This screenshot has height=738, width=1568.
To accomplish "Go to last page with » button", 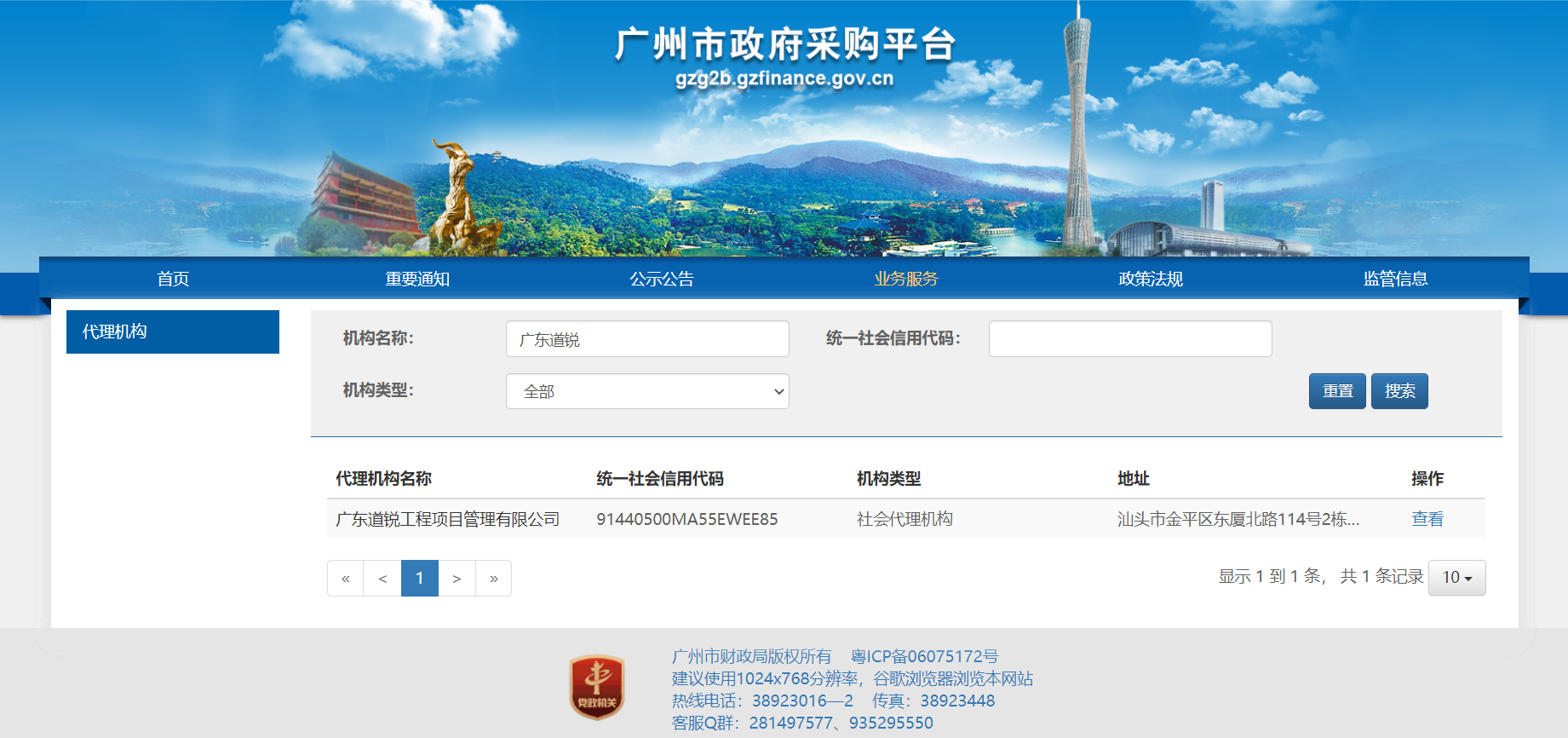I will (x=494, y=579).
